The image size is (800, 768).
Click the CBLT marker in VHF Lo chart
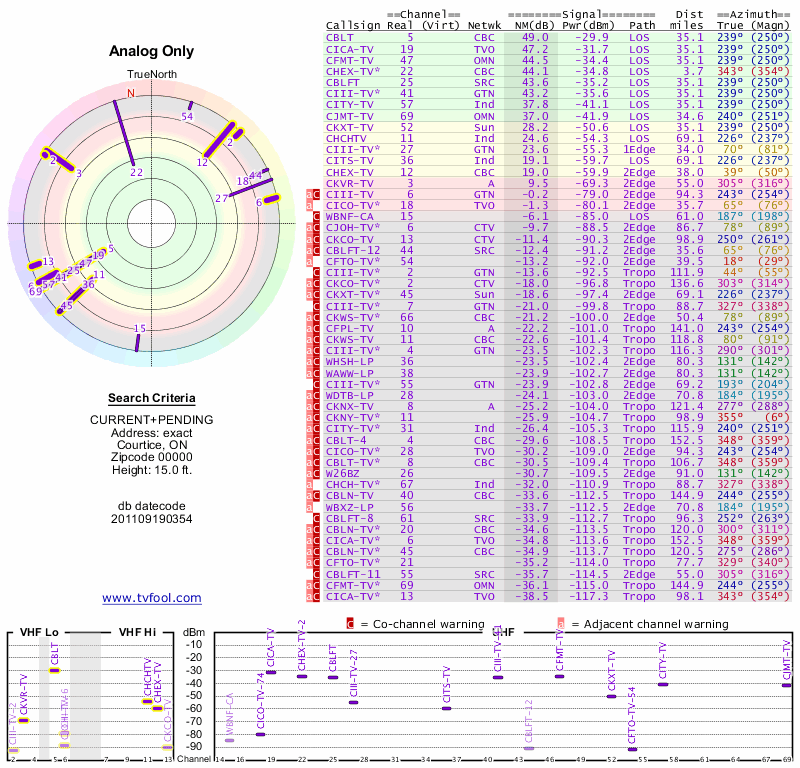coord(55,671)
